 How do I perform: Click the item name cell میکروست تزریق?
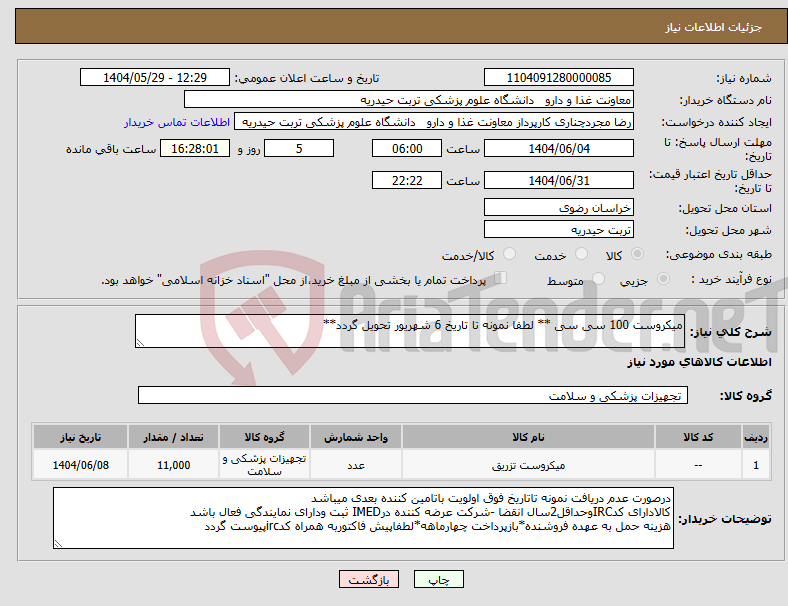coord(528,465)
